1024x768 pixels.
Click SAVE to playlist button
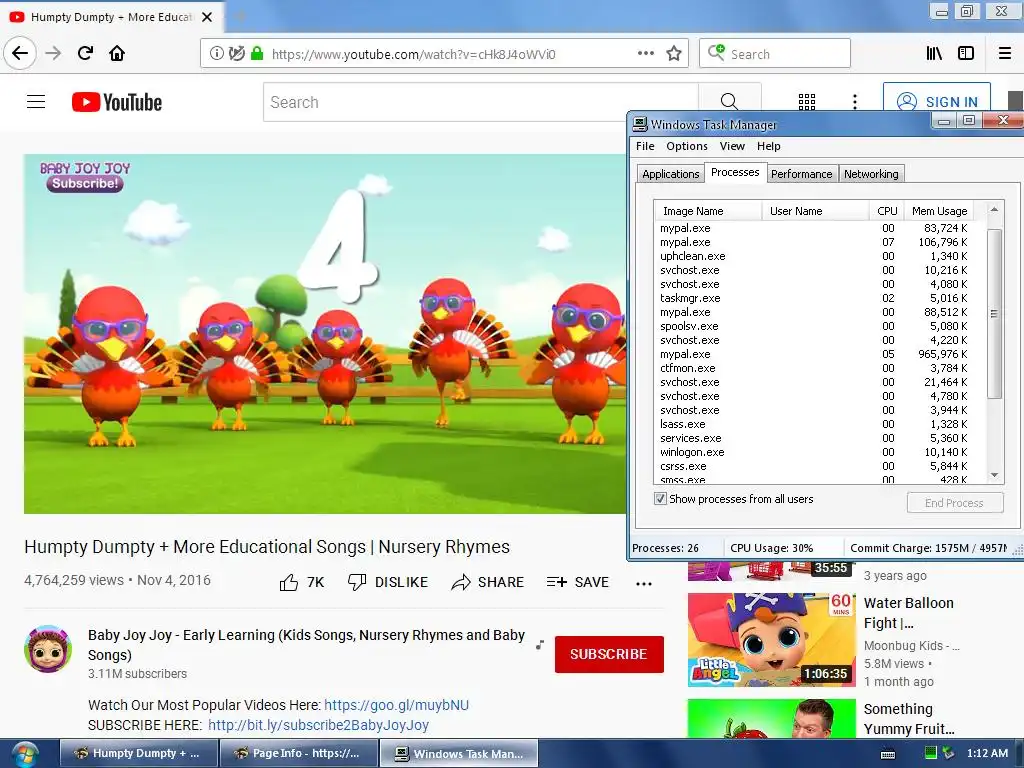(x=578, y=582)
